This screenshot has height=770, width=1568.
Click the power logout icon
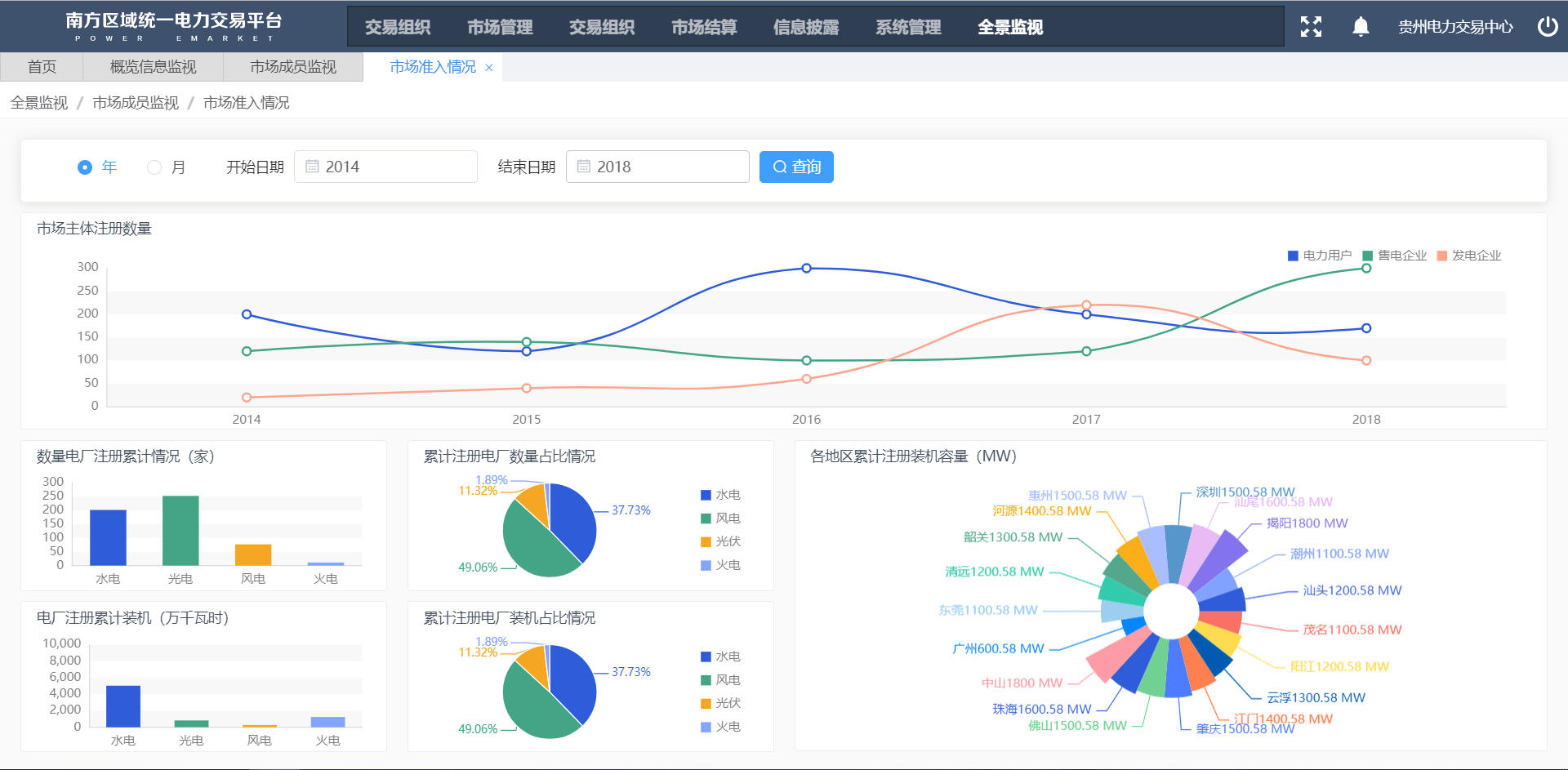pyautogui.click(x=1548, y=27)
